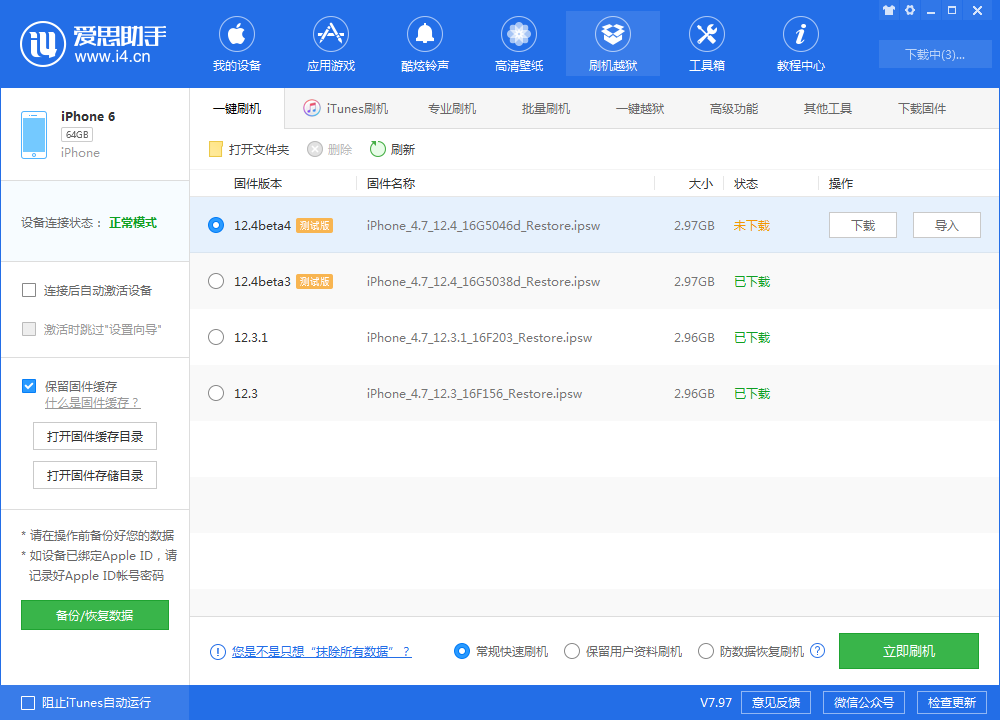1000x720 pixels.
Task: Open the settings gear in title bar
Action: (908, 10)
